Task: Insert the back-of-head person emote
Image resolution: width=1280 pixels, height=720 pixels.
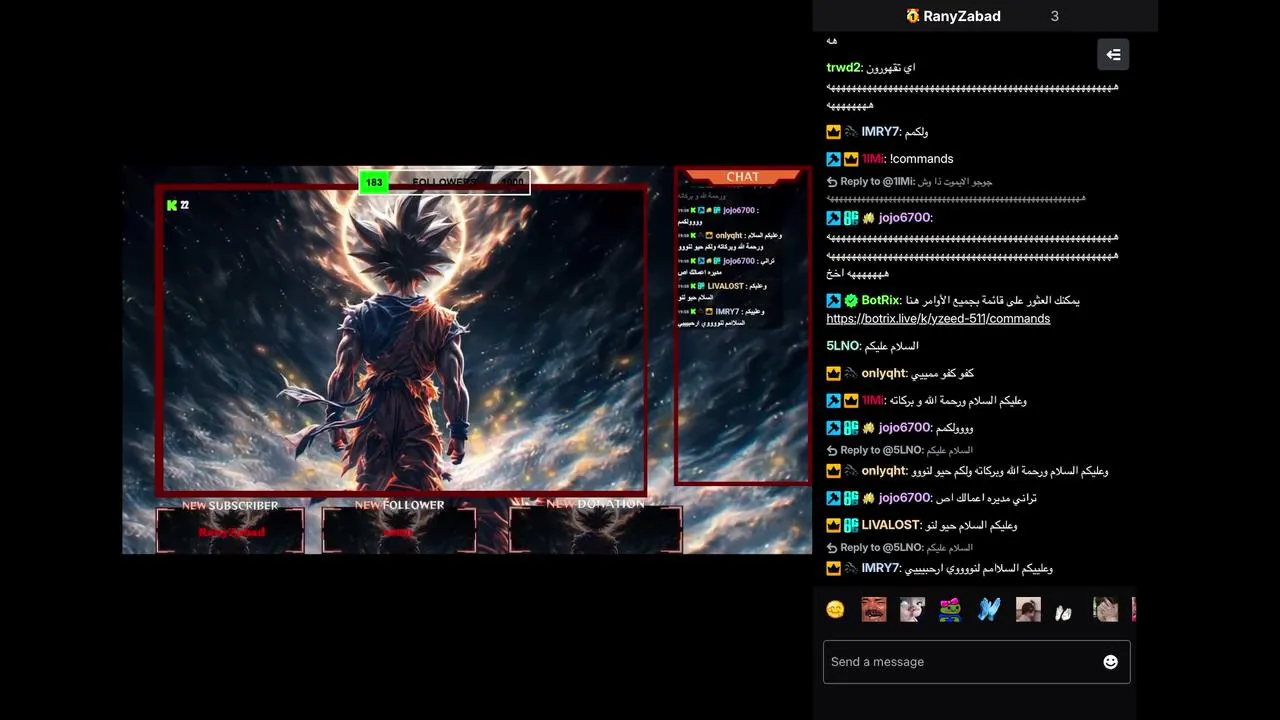Action: [1028, 609]
